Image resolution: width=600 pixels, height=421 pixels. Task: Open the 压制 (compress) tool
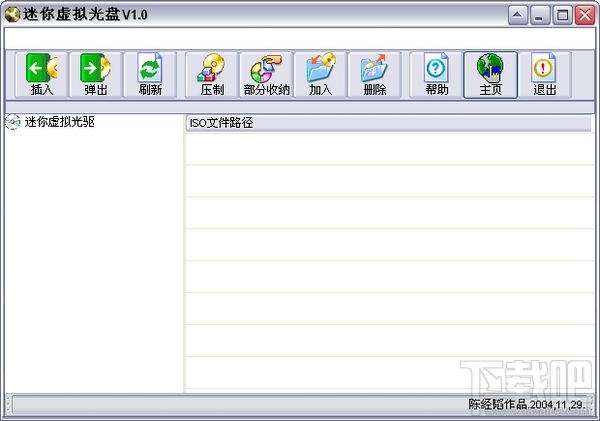pos(212,75)
